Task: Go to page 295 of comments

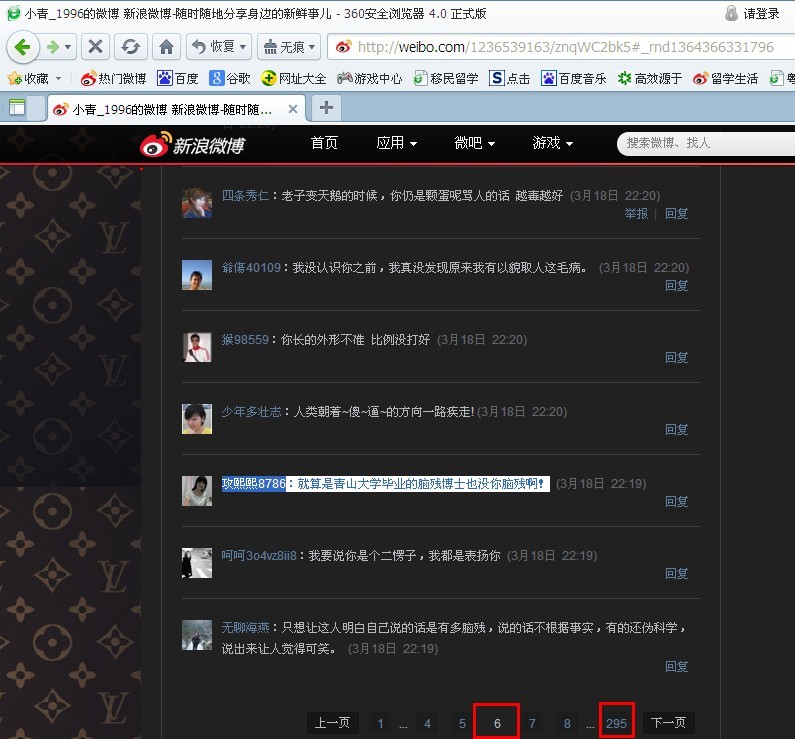Action: tap(616, 723)
